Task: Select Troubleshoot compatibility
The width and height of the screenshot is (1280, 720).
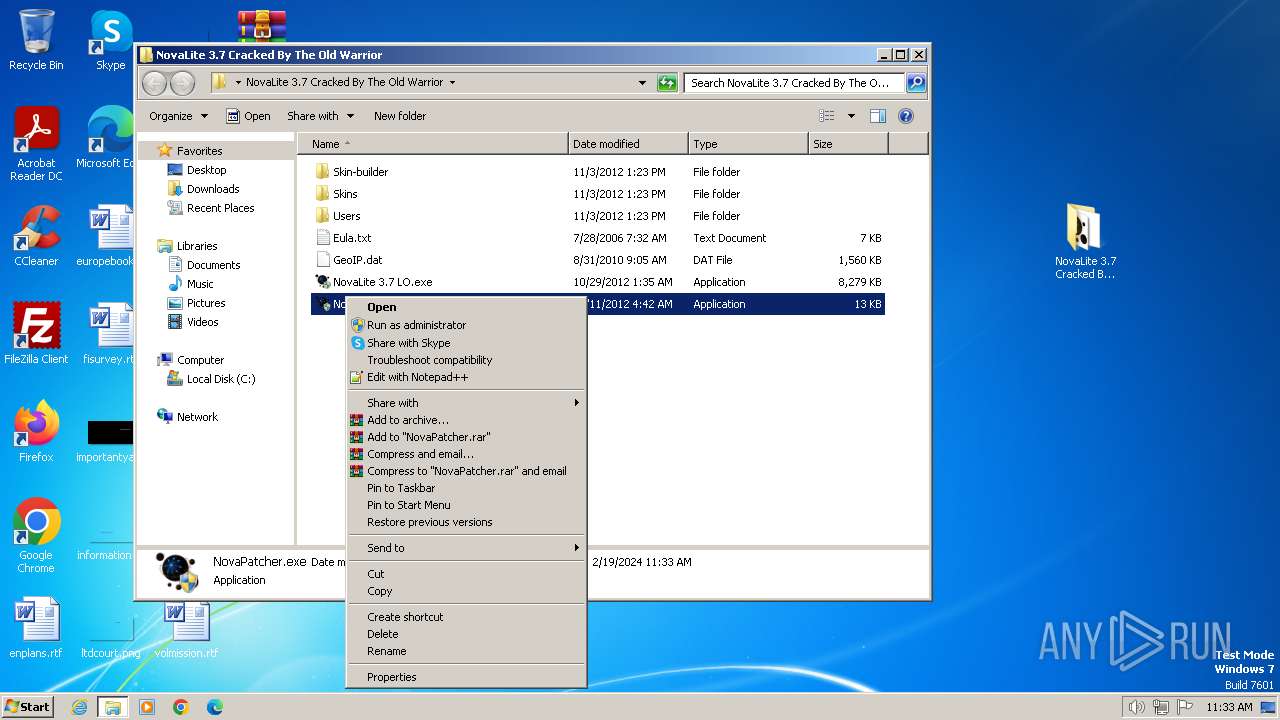Action: 465,360
